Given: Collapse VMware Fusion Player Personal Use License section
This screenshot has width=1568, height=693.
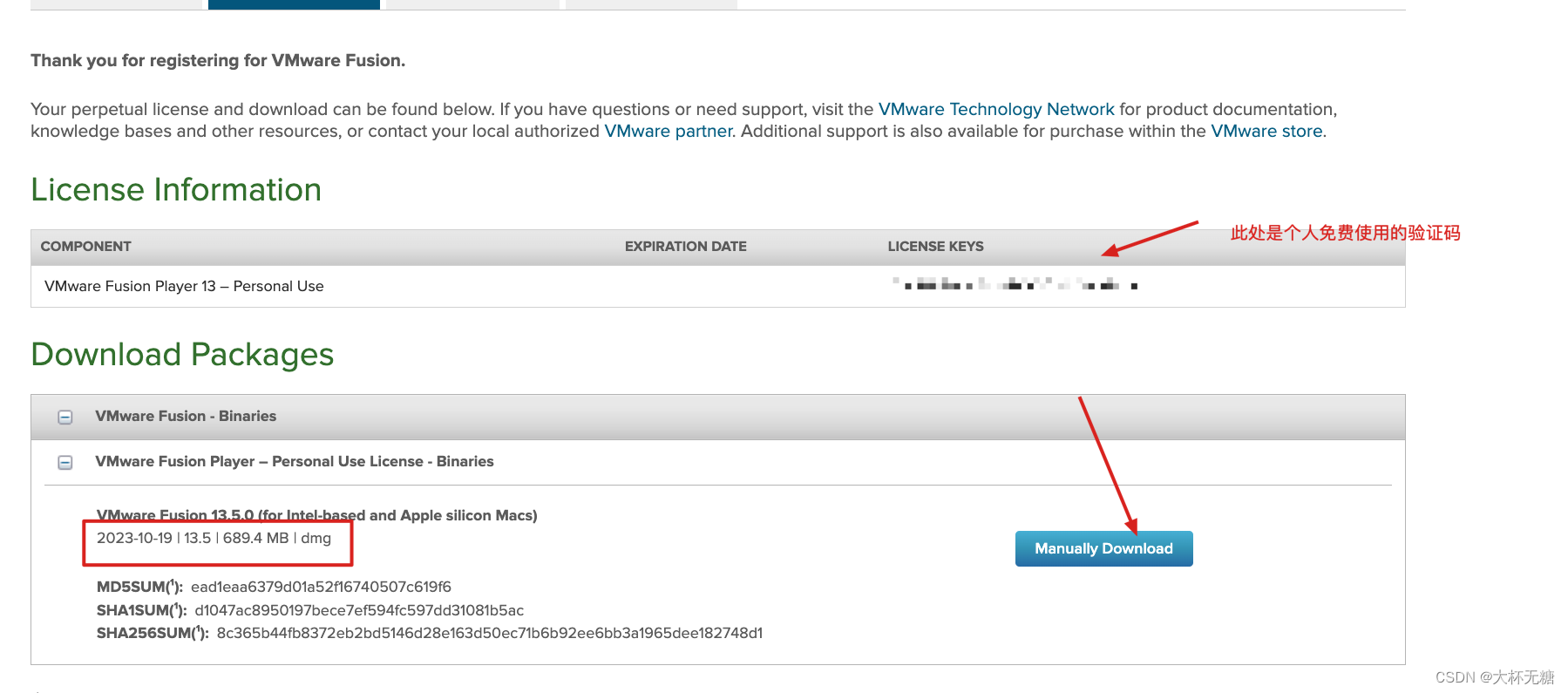Looking at the screenshot, I should (65, 463).
